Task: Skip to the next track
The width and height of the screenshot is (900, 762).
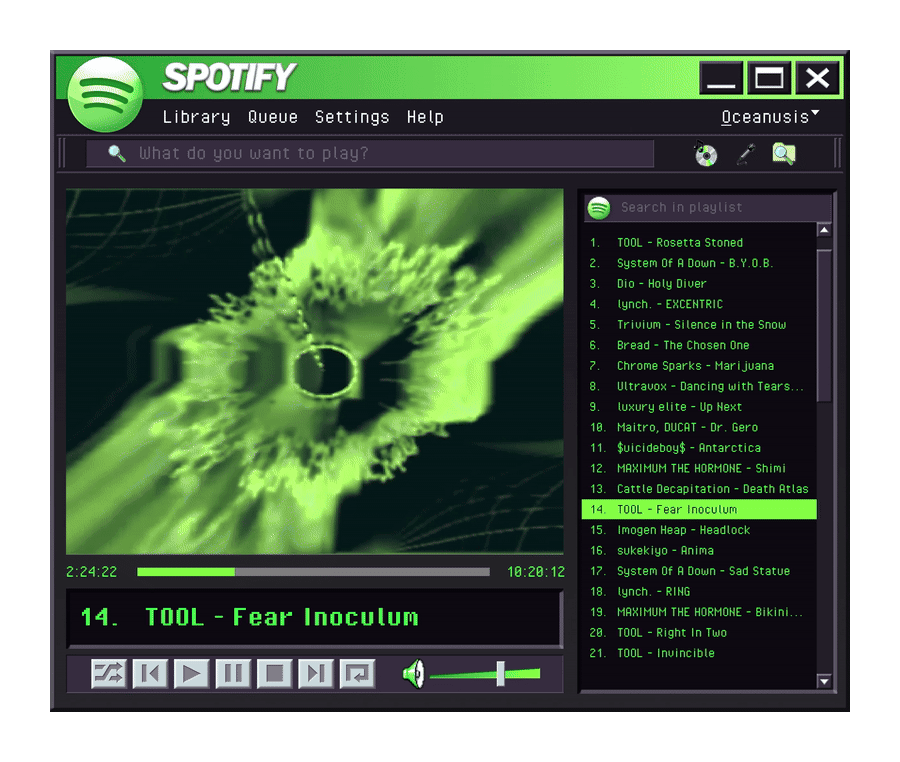Action: 316,674
